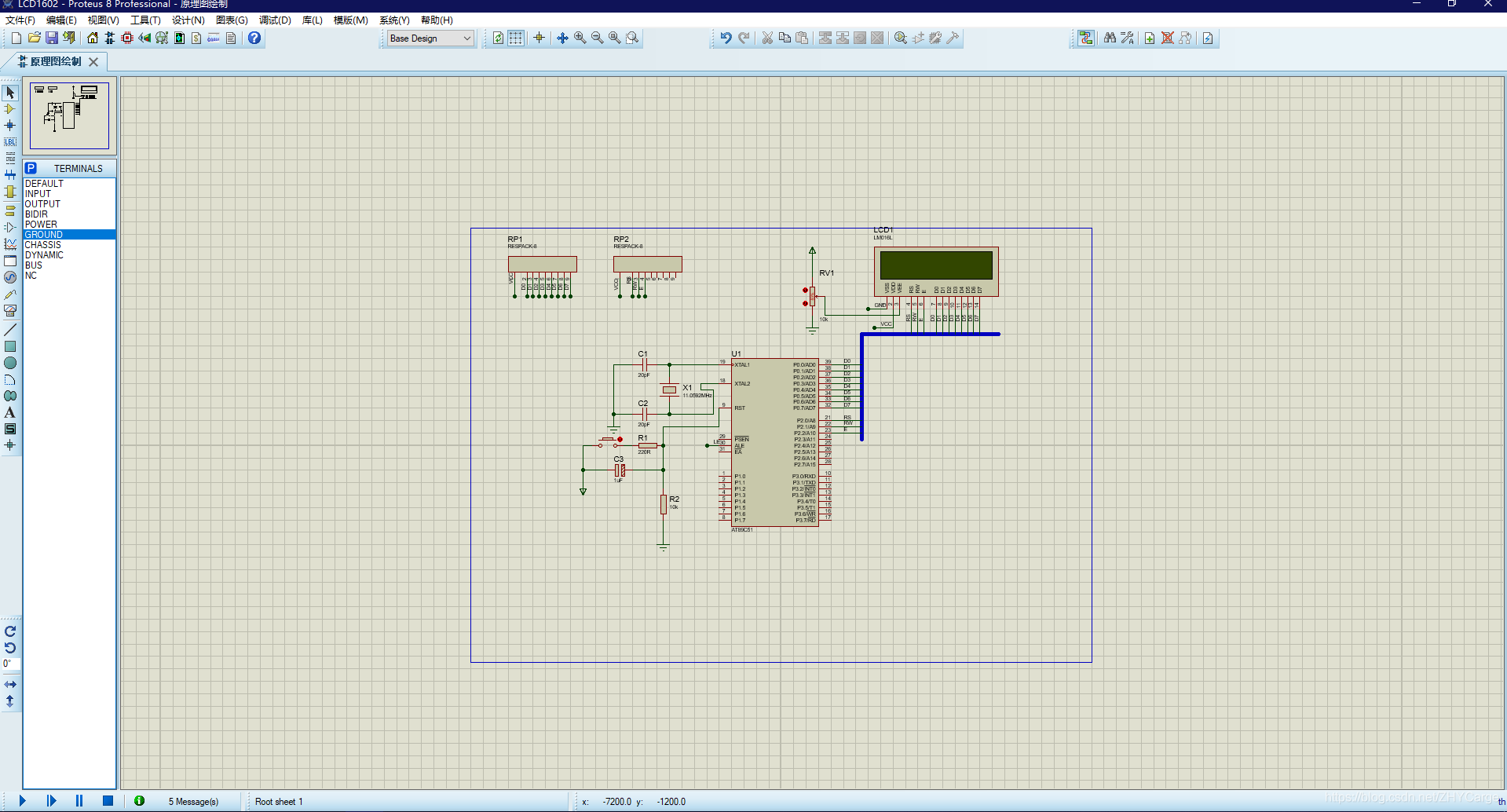Open the 编辑(E) menu
The image size is (1507, 812).
tap(61, 20)
